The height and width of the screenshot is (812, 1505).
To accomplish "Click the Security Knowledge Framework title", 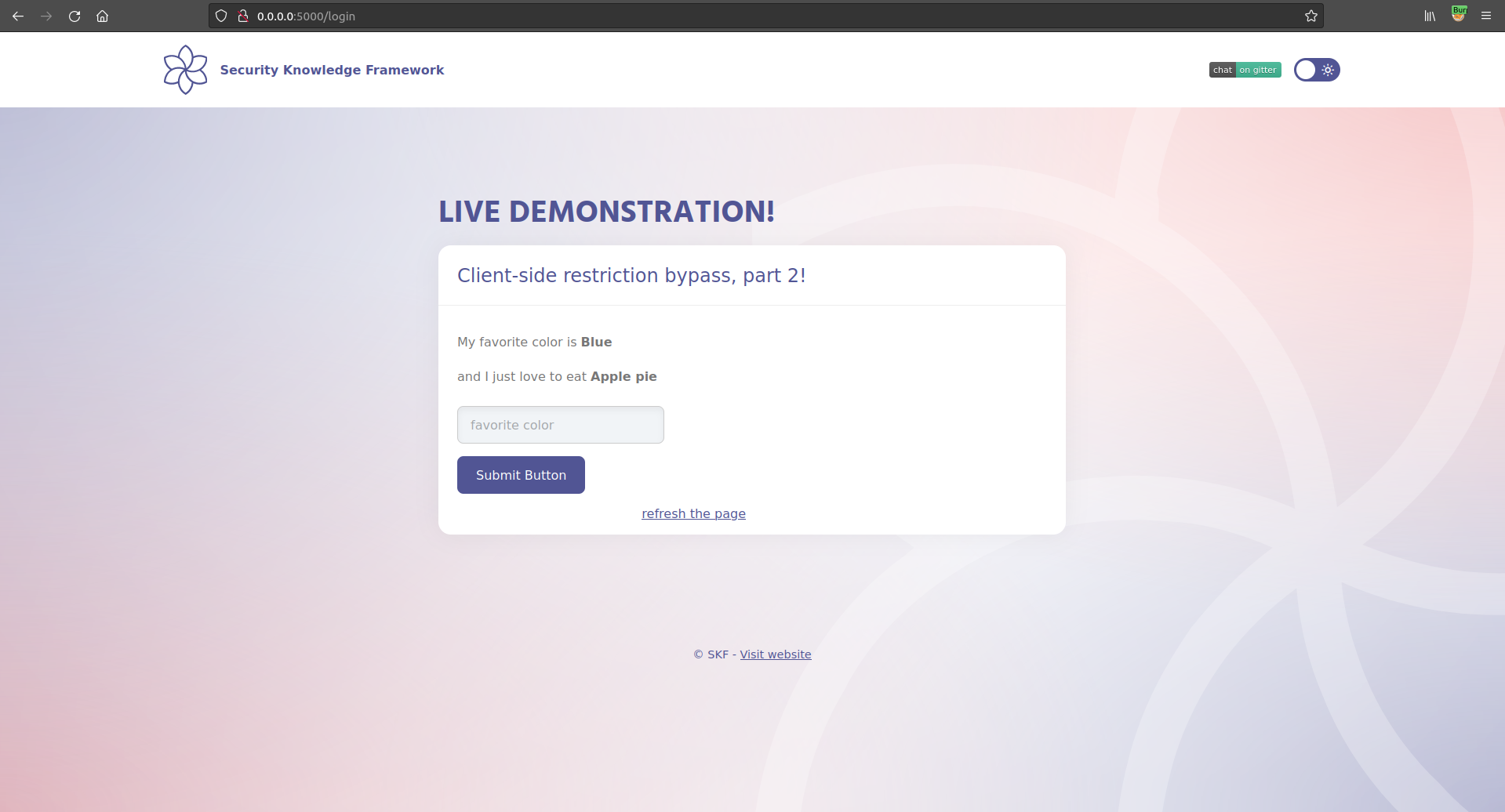I will (x=332, y=70).
